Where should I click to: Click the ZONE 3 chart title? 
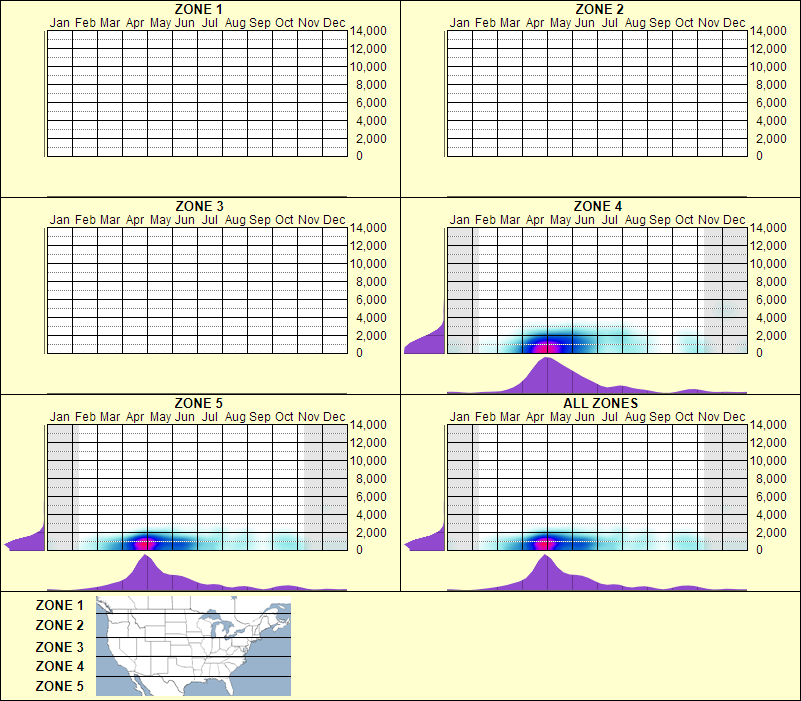(200, 207)
